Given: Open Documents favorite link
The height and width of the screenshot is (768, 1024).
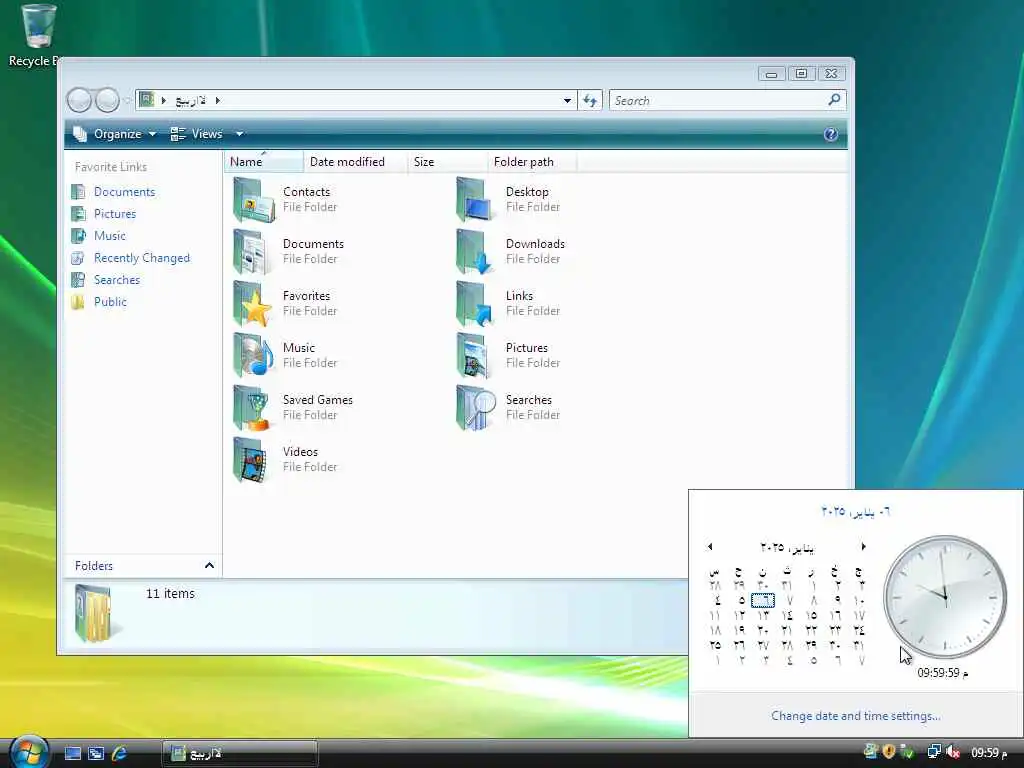Looking at the screenshot, I should (124, 192).
